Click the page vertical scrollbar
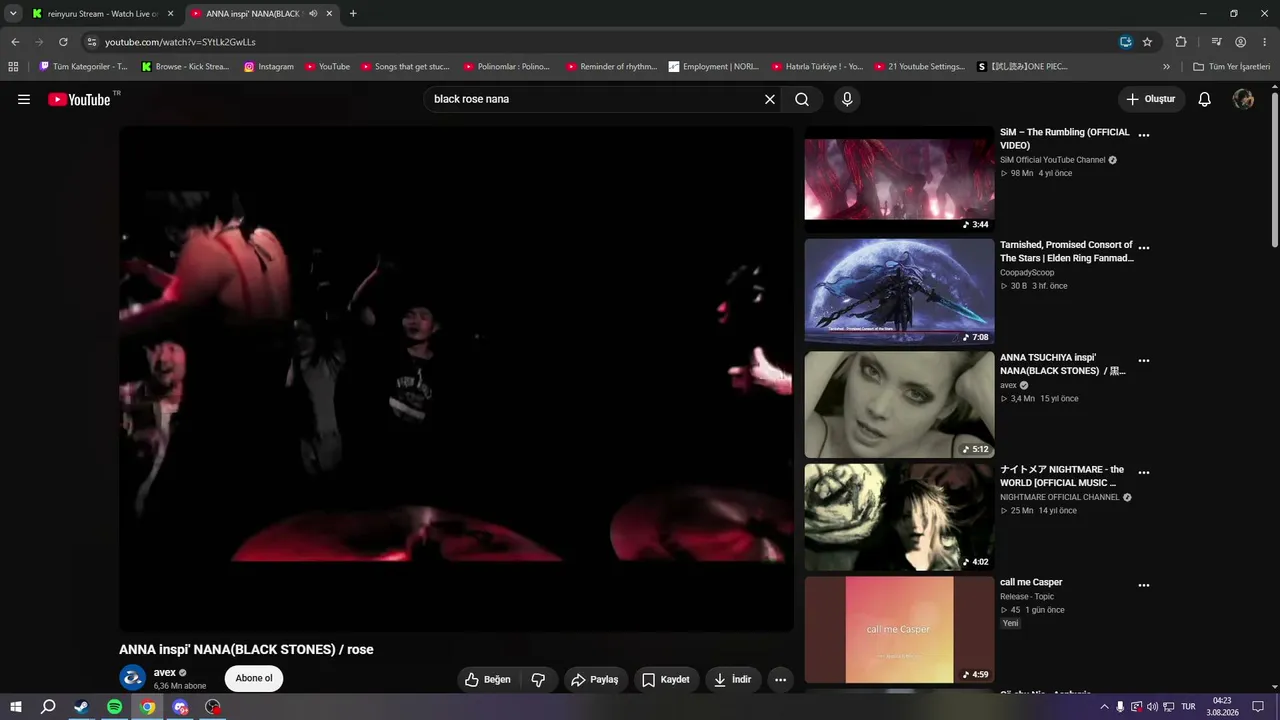This screenshot has width=1280, height=720. [1275, 170]
